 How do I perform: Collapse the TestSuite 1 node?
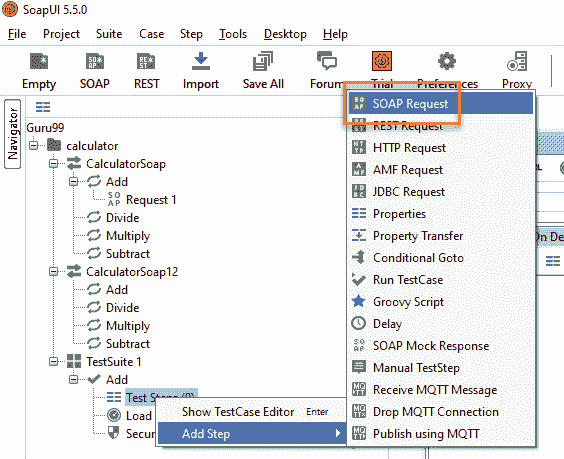pos(54,362)
